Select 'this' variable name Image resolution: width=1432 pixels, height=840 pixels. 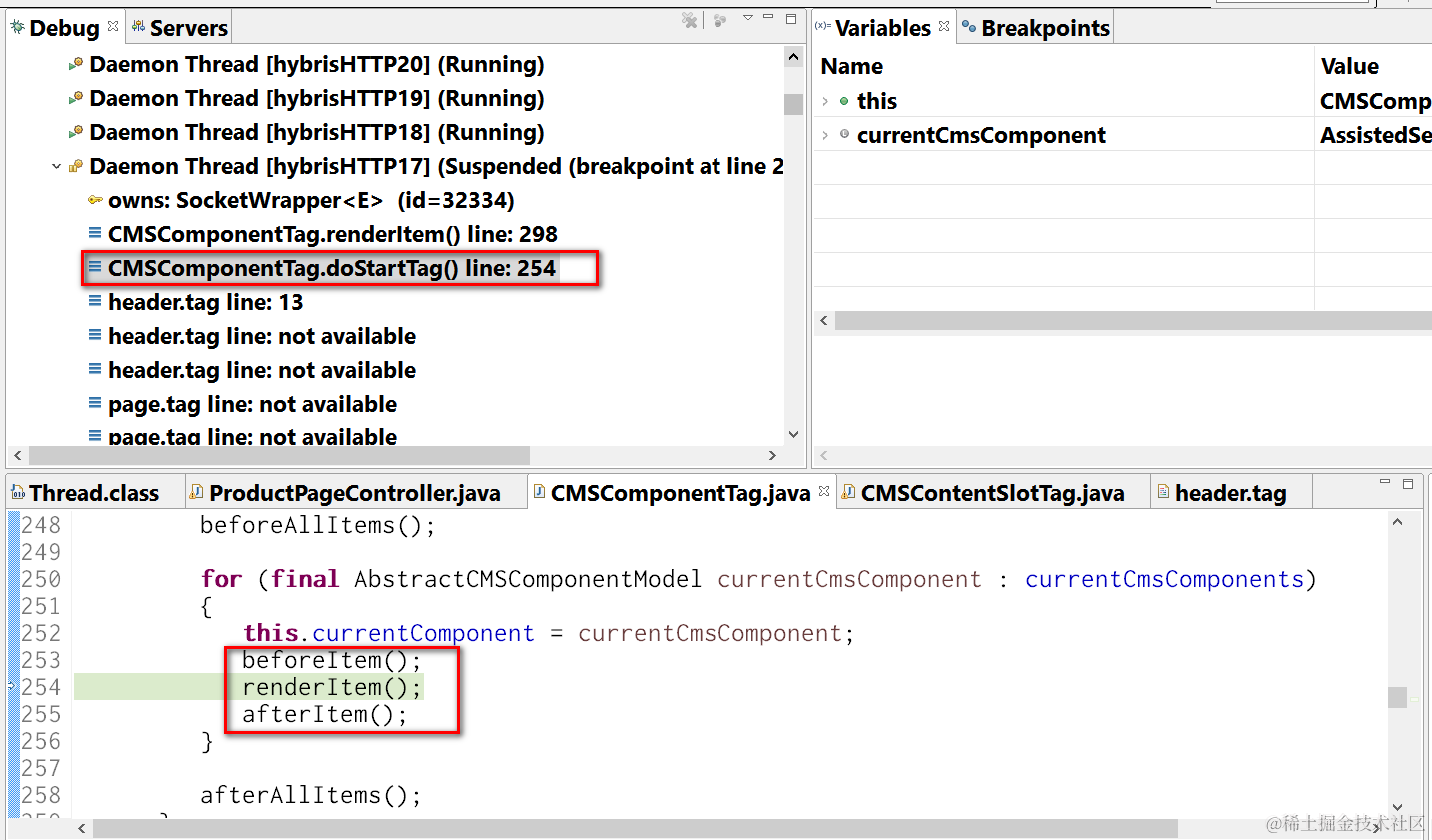[877, 101]
